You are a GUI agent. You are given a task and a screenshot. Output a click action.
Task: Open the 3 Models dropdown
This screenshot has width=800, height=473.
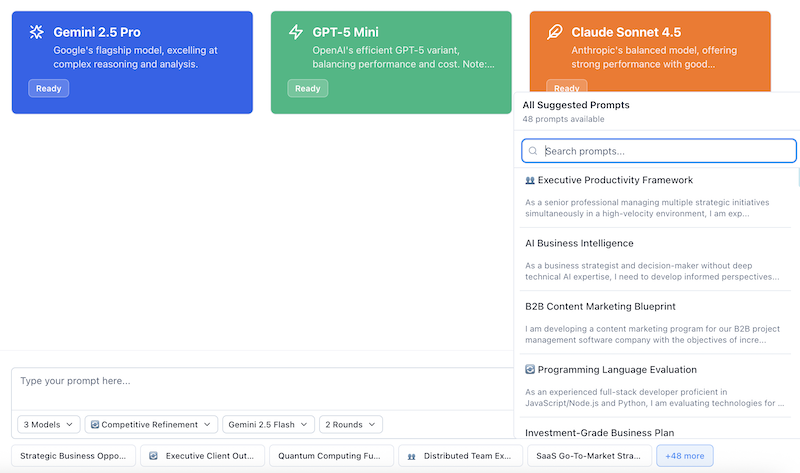tap(49, 424)
